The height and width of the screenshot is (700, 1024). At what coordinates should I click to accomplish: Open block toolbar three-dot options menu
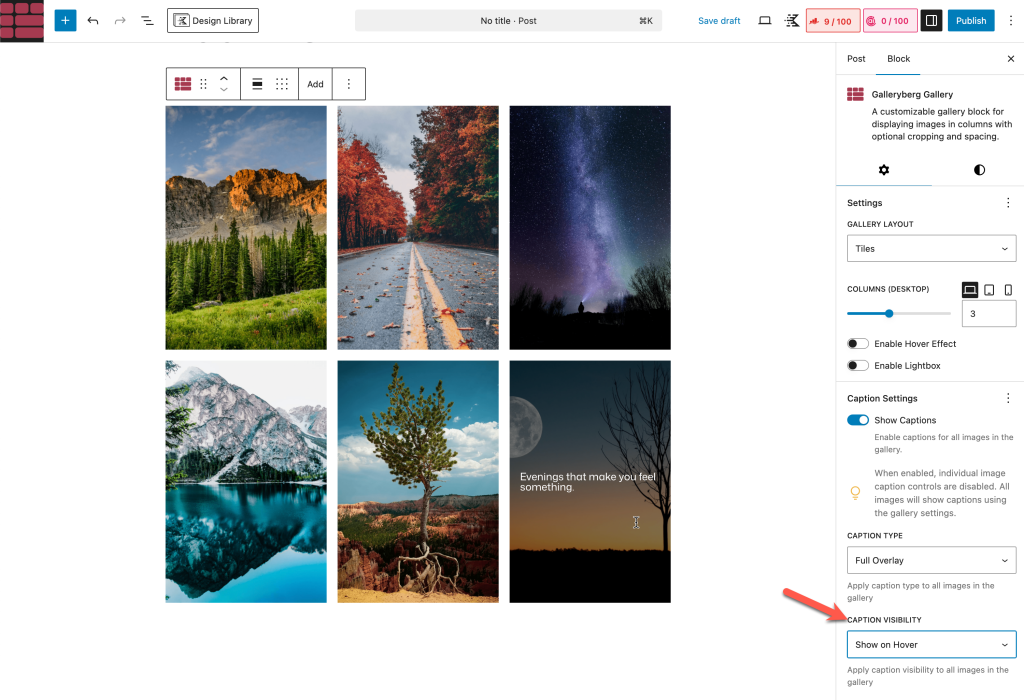pyautogui.click(x=349, y=84)
